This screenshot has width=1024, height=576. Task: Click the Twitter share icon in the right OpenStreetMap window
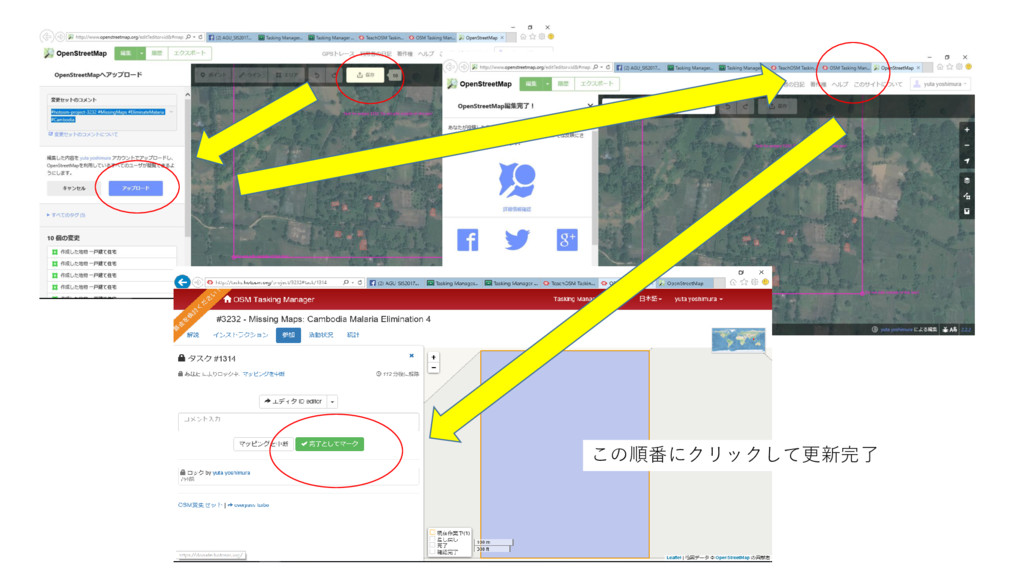point(517,240)
